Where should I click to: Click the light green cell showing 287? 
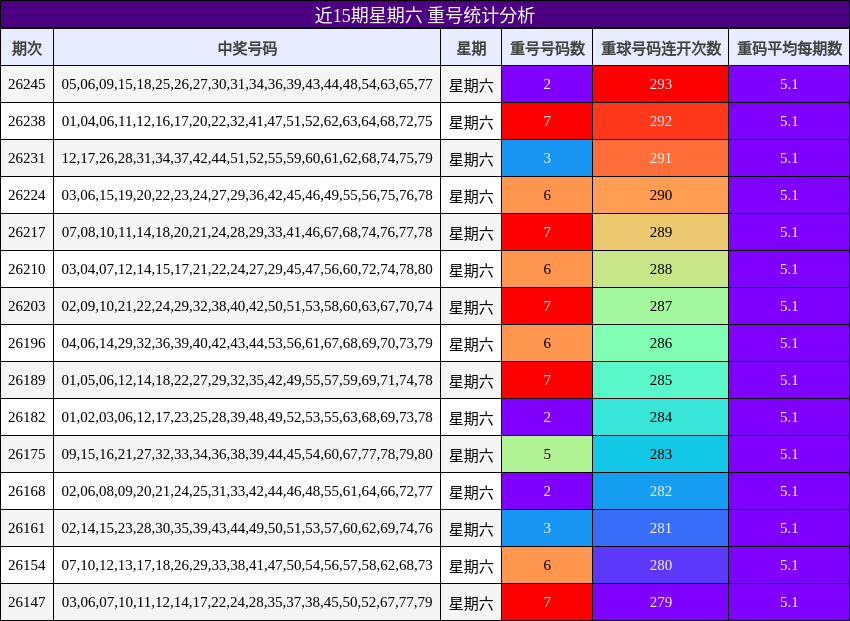click(x=660, y=306)
